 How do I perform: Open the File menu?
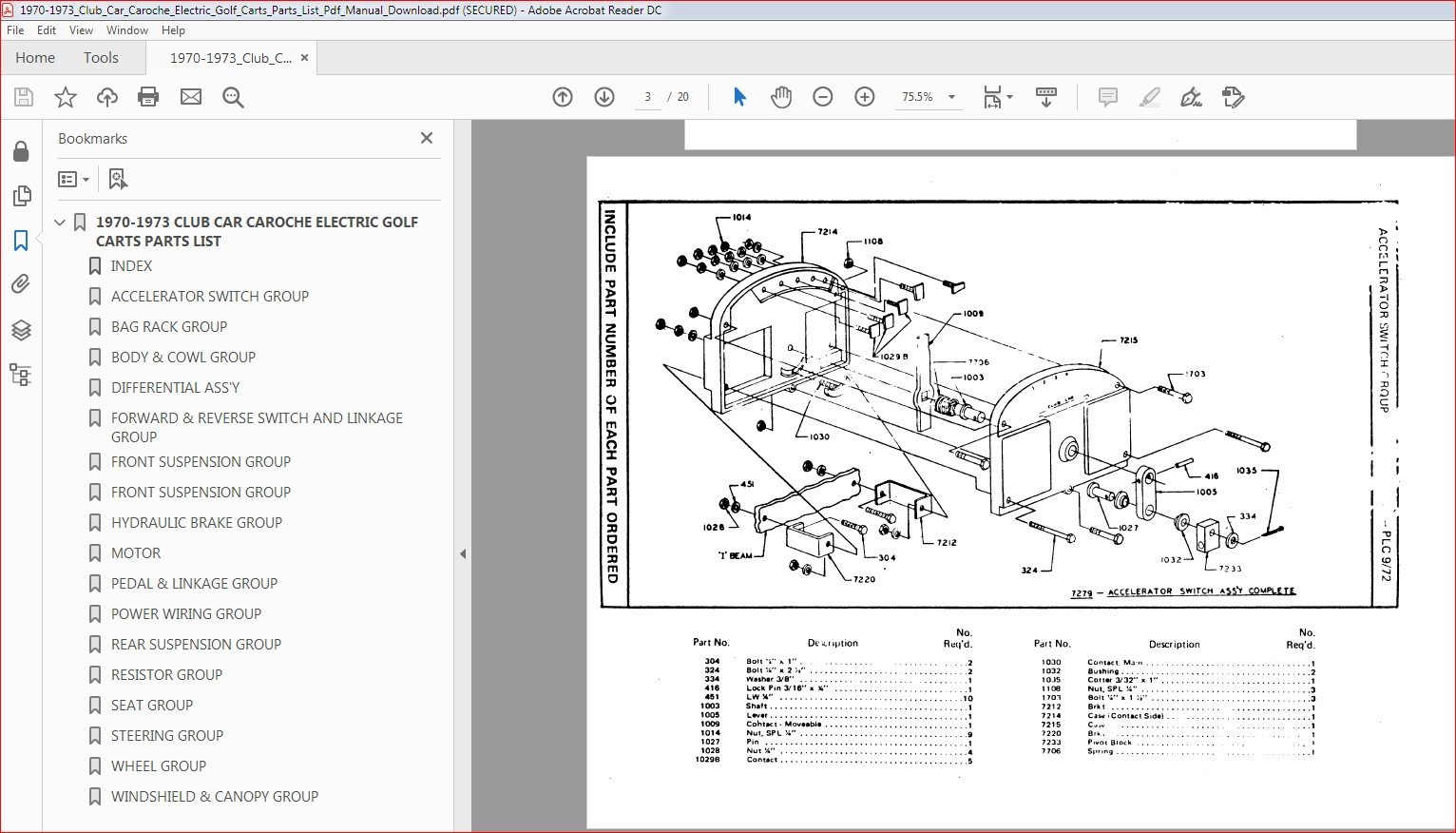(x=15, y=30)
